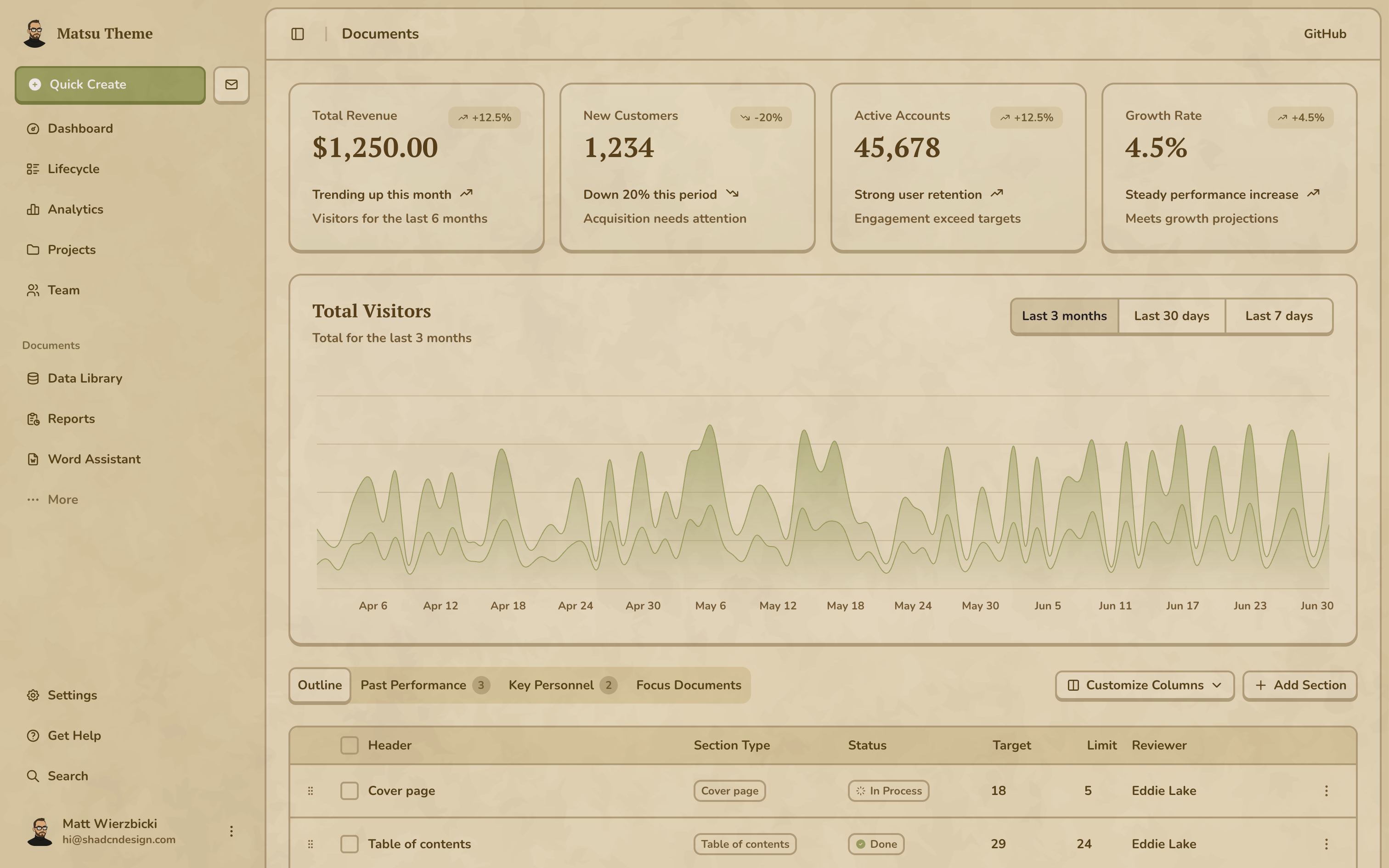The height and width of the screenshot is (868, 1389).
Task: Open the Cover page header link
Action: pos(401,791)
